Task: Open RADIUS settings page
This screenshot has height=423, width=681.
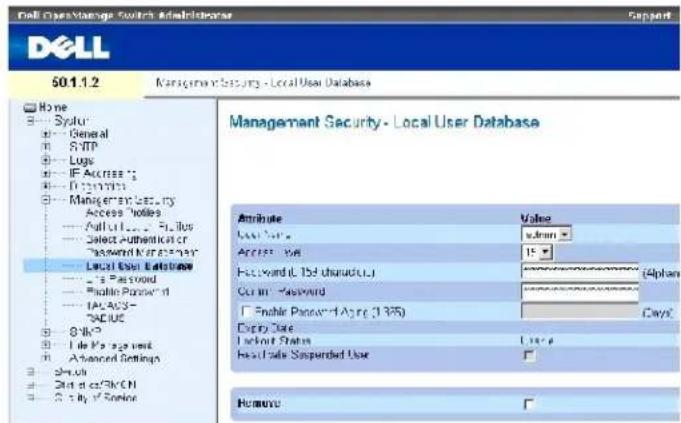Action: pyautogui.click(x=106, y=318)
